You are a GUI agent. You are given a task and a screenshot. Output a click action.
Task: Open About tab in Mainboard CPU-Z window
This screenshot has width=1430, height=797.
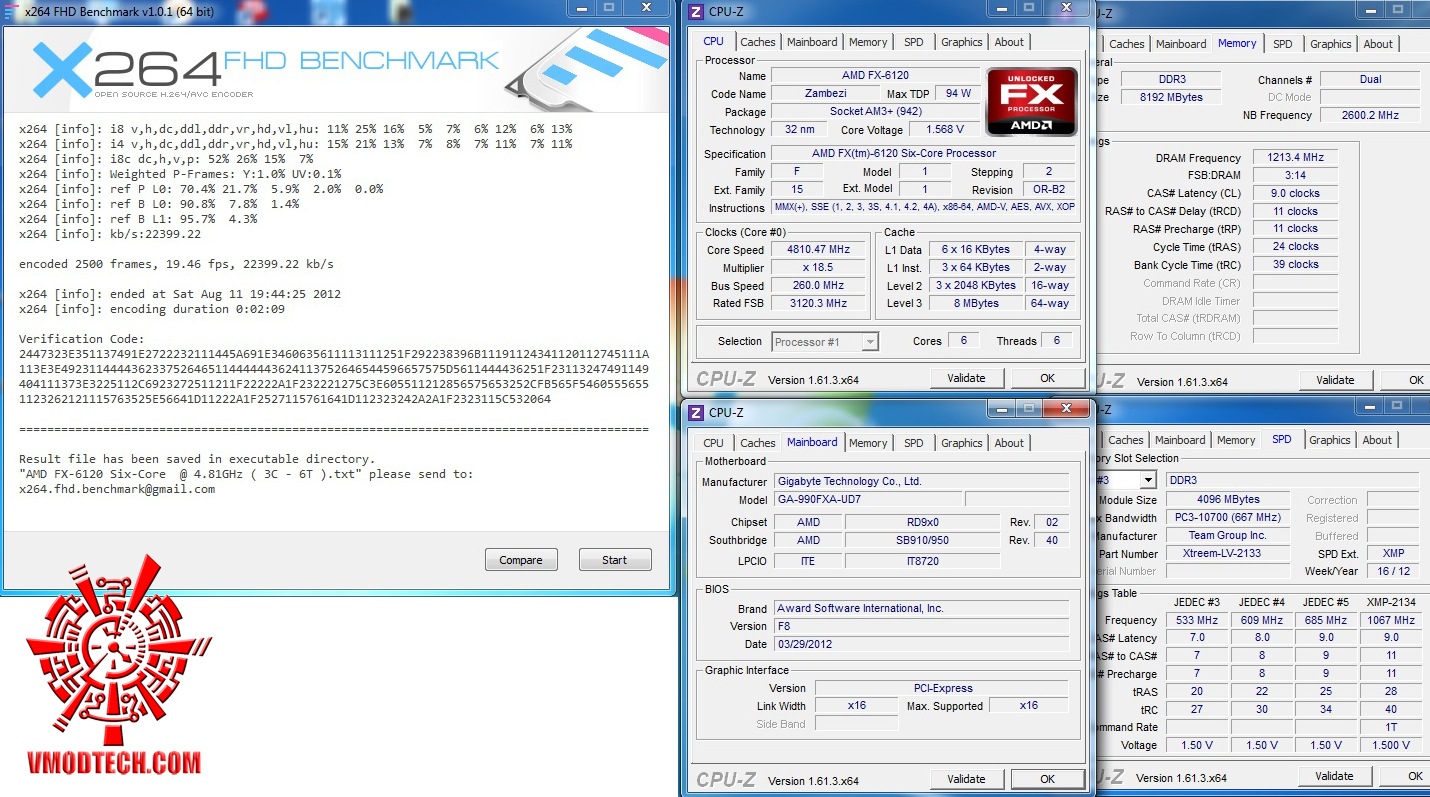pyautogui.click(x=1009, y=443)
